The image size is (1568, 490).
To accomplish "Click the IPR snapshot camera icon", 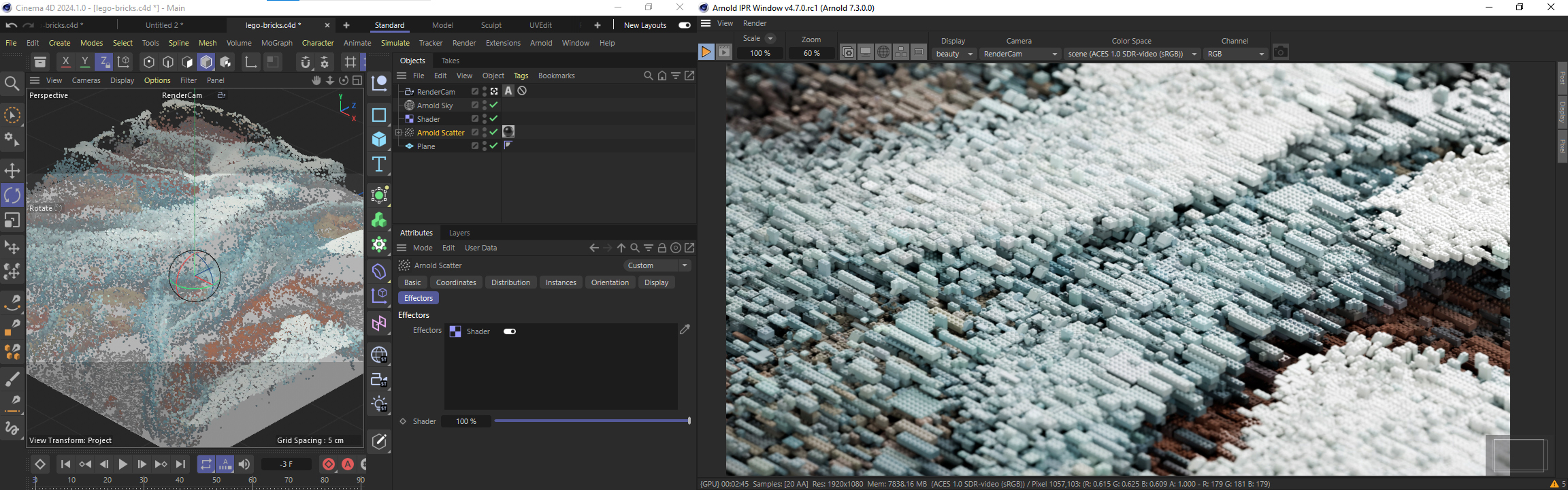I will (x=1280, y=52).
